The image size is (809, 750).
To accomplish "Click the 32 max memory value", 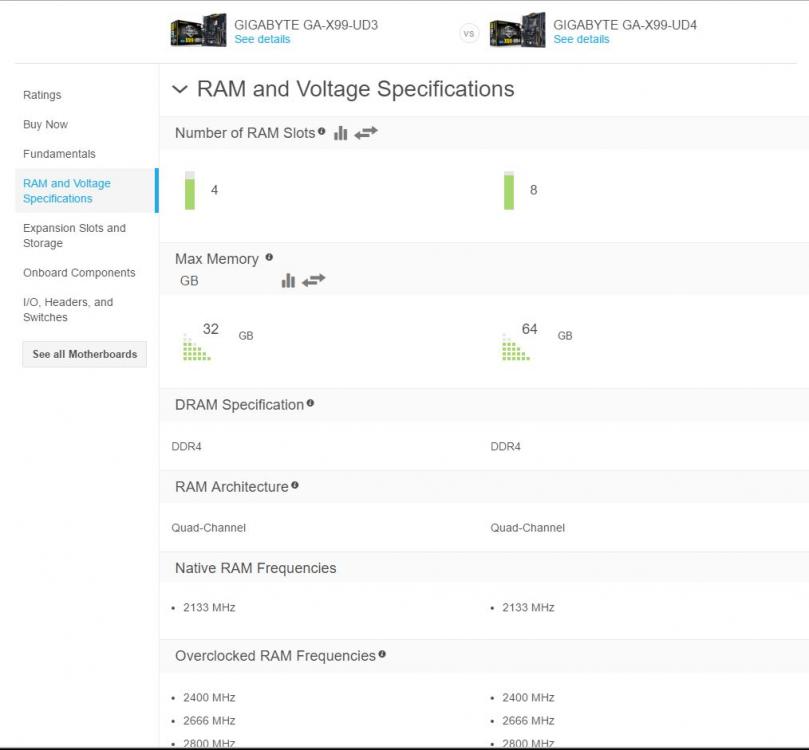I will point(211,329).
